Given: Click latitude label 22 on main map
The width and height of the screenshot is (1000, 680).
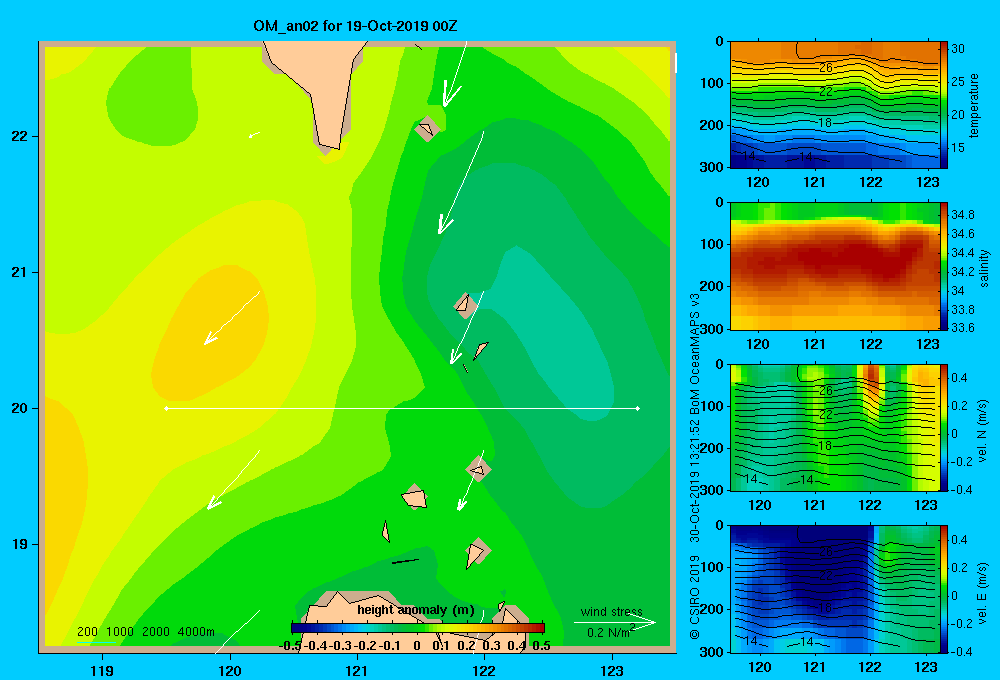Looking at the screenshot, I should tap(20, 136).
